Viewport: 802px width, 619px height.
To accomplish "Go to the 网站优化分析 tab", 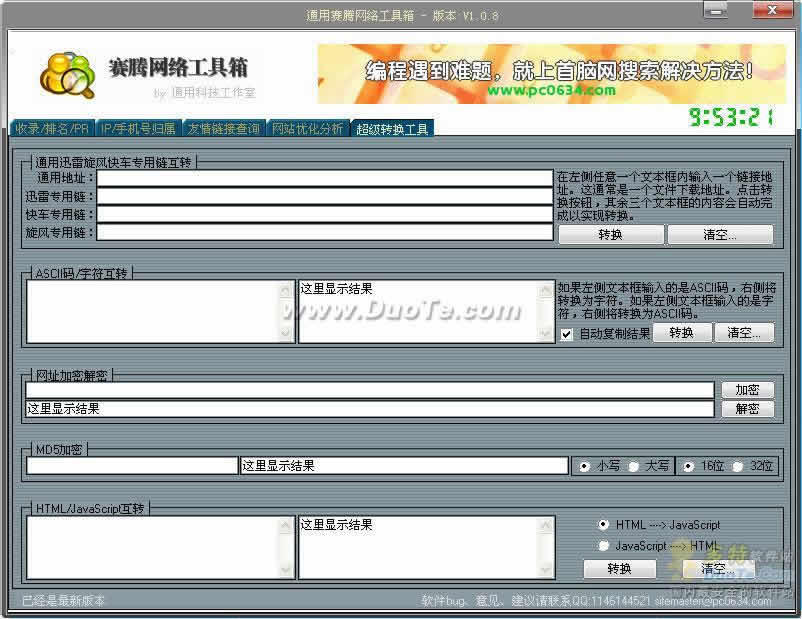I will click(x=308, y=128).
